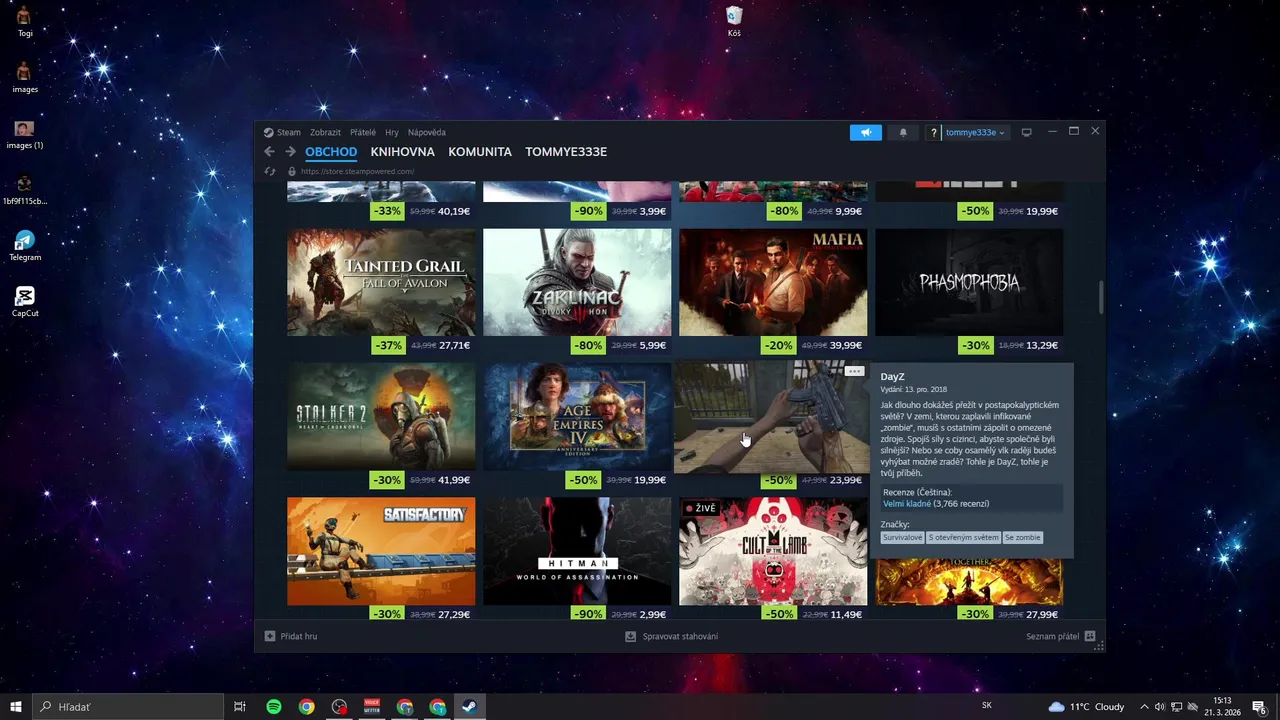
Task: Click the Steam store vertical scrollbar
Action: point(1101,297)
